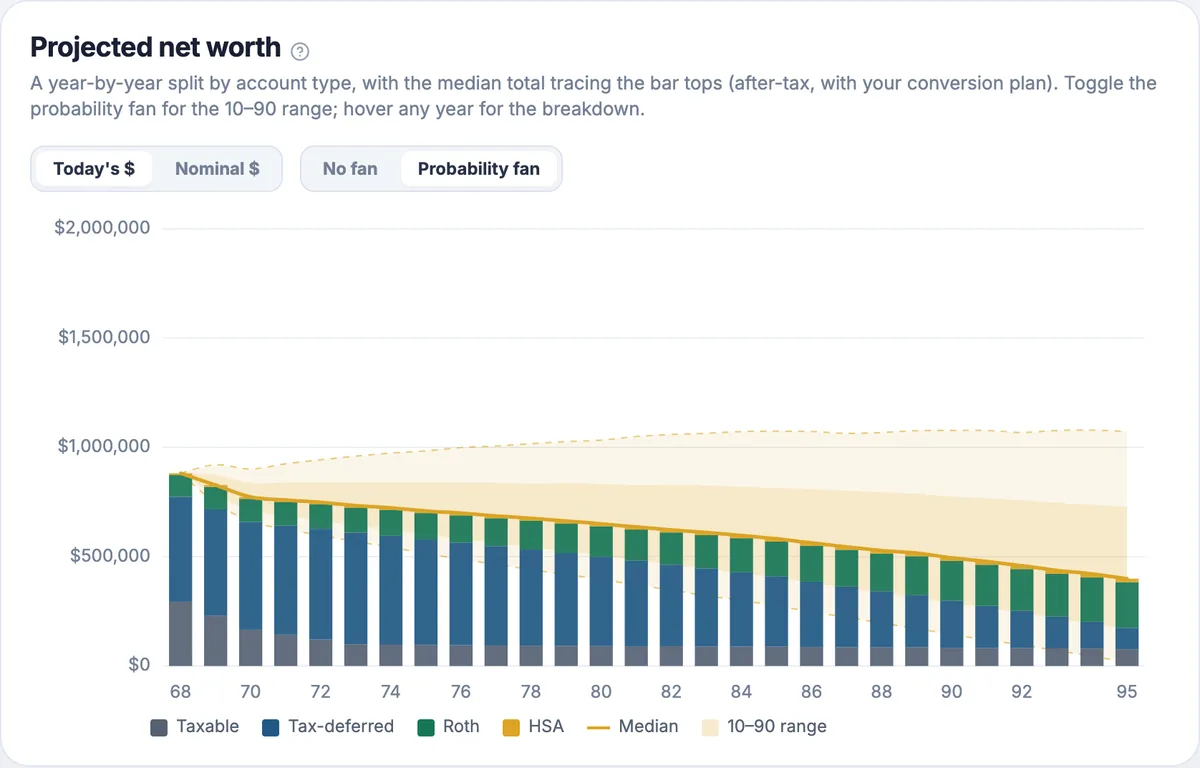Click the age 72 bar
This screenshot has width=1200, height=768.
point(321,585)
